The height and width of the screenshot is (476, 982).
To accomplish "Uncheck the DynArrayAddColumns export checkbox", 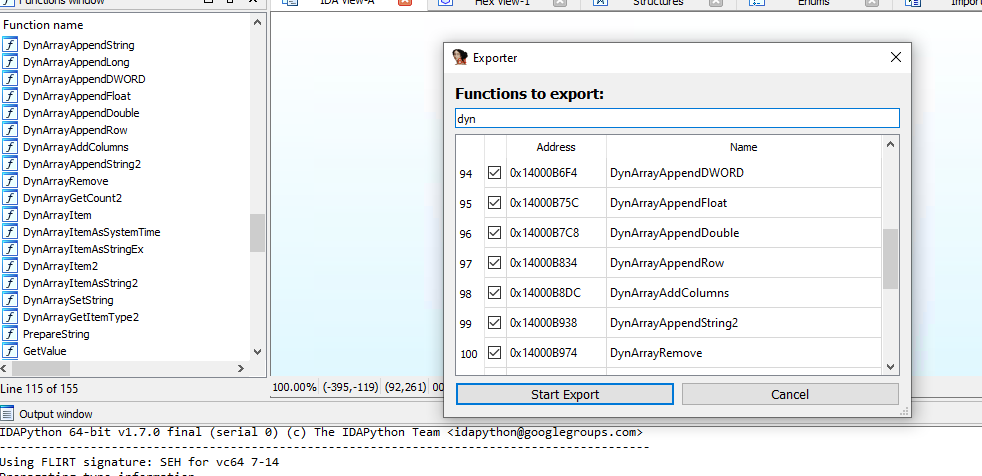I will 495,292.
